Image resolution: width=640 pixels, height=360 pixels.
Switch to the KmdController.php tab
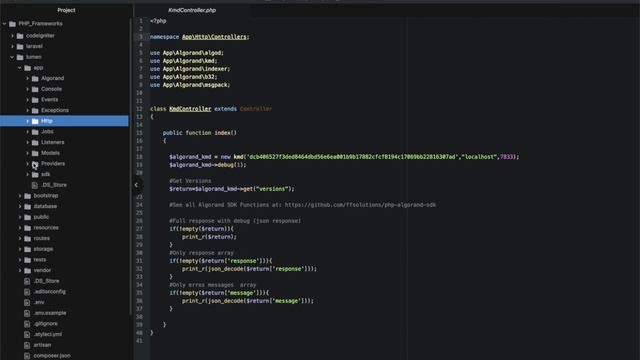point(192,10)
